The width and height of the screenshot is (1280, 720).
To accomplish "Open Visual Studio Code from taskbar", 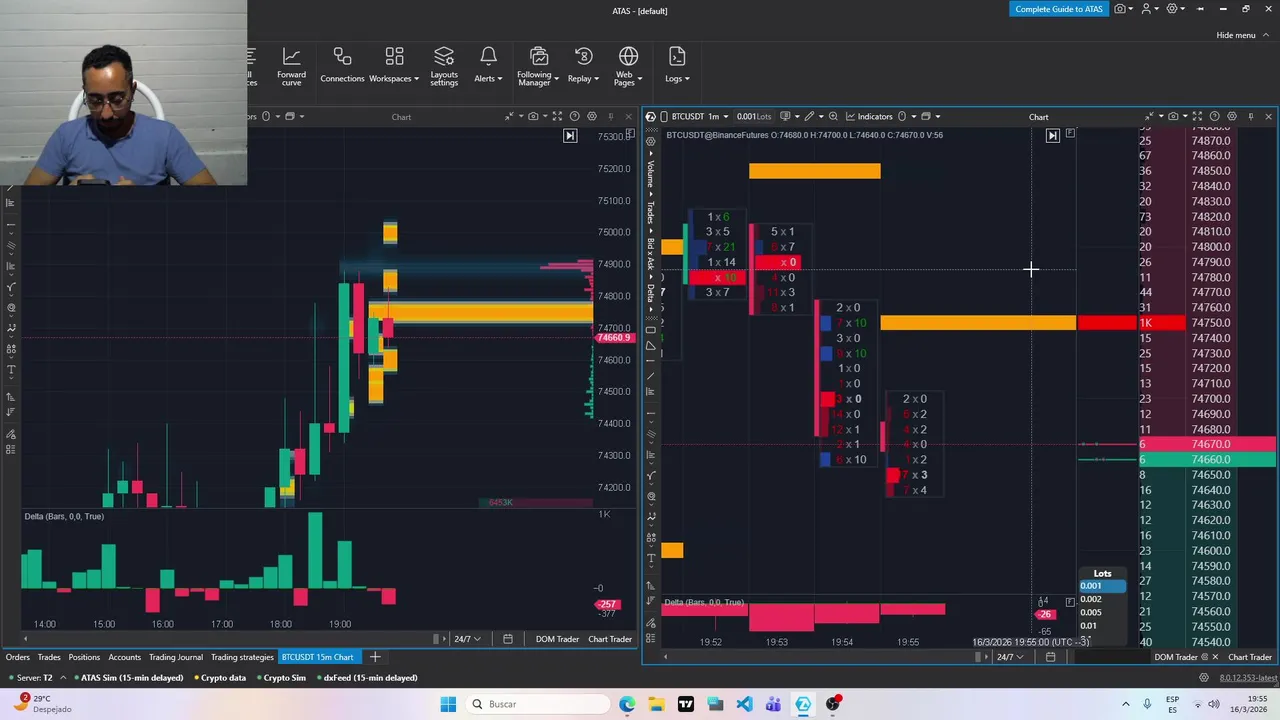I will [744, 704].
